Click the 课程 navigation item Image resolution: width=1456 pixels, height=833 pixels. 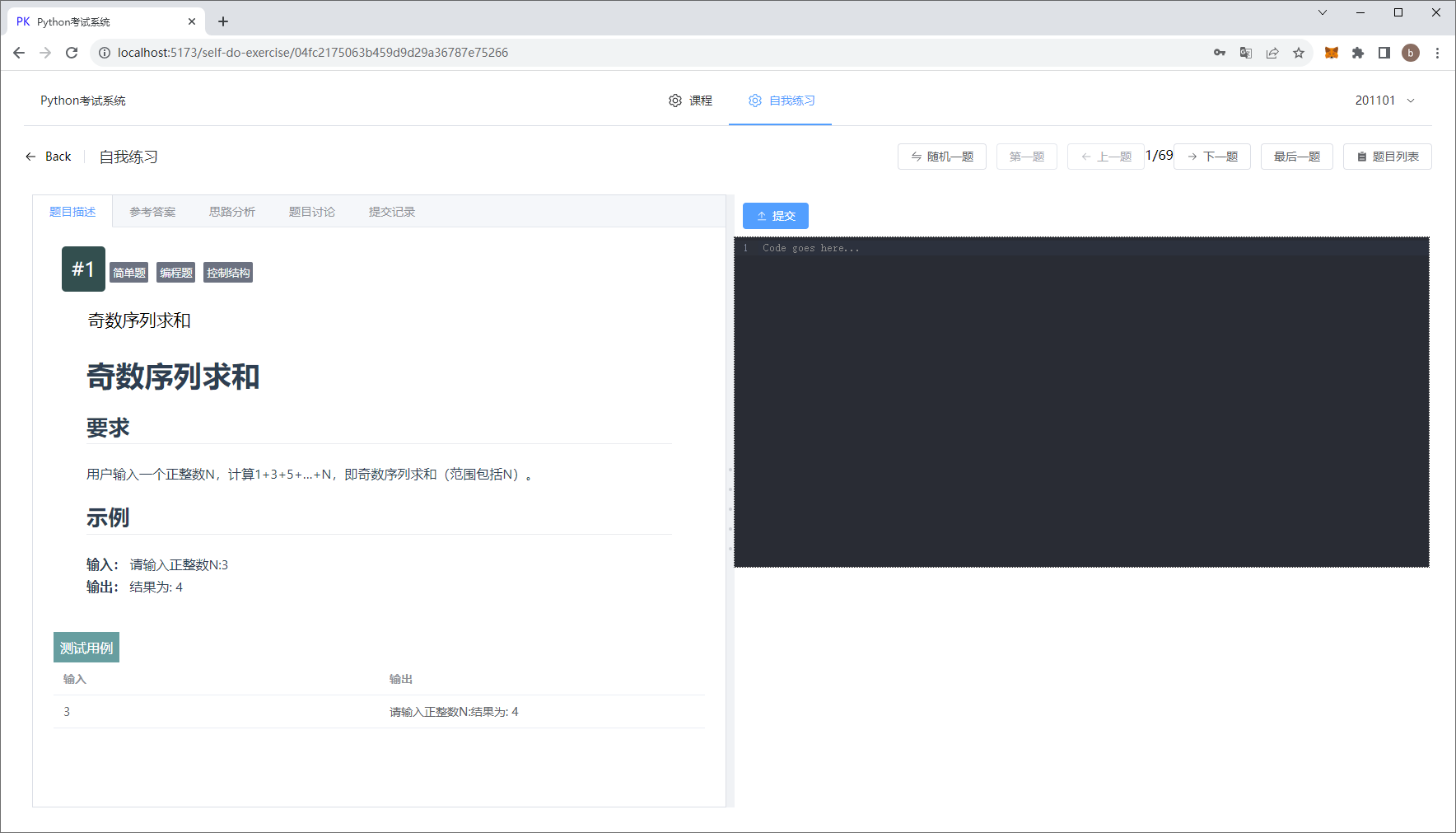(x=690, y=101)
